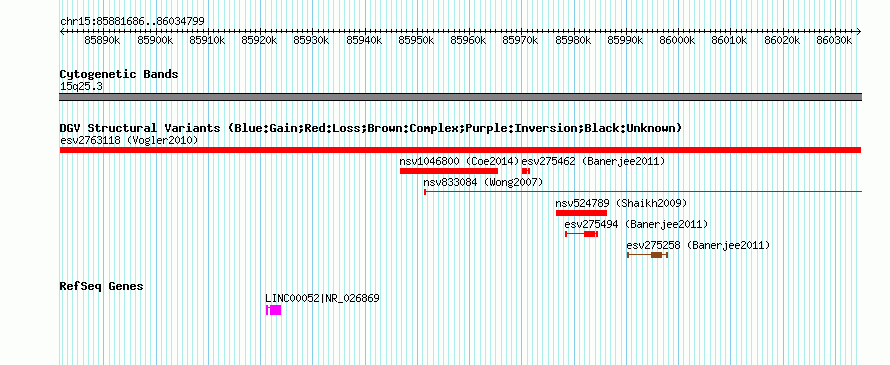Click the 85990k ruler tick label

tap(625, 40)
